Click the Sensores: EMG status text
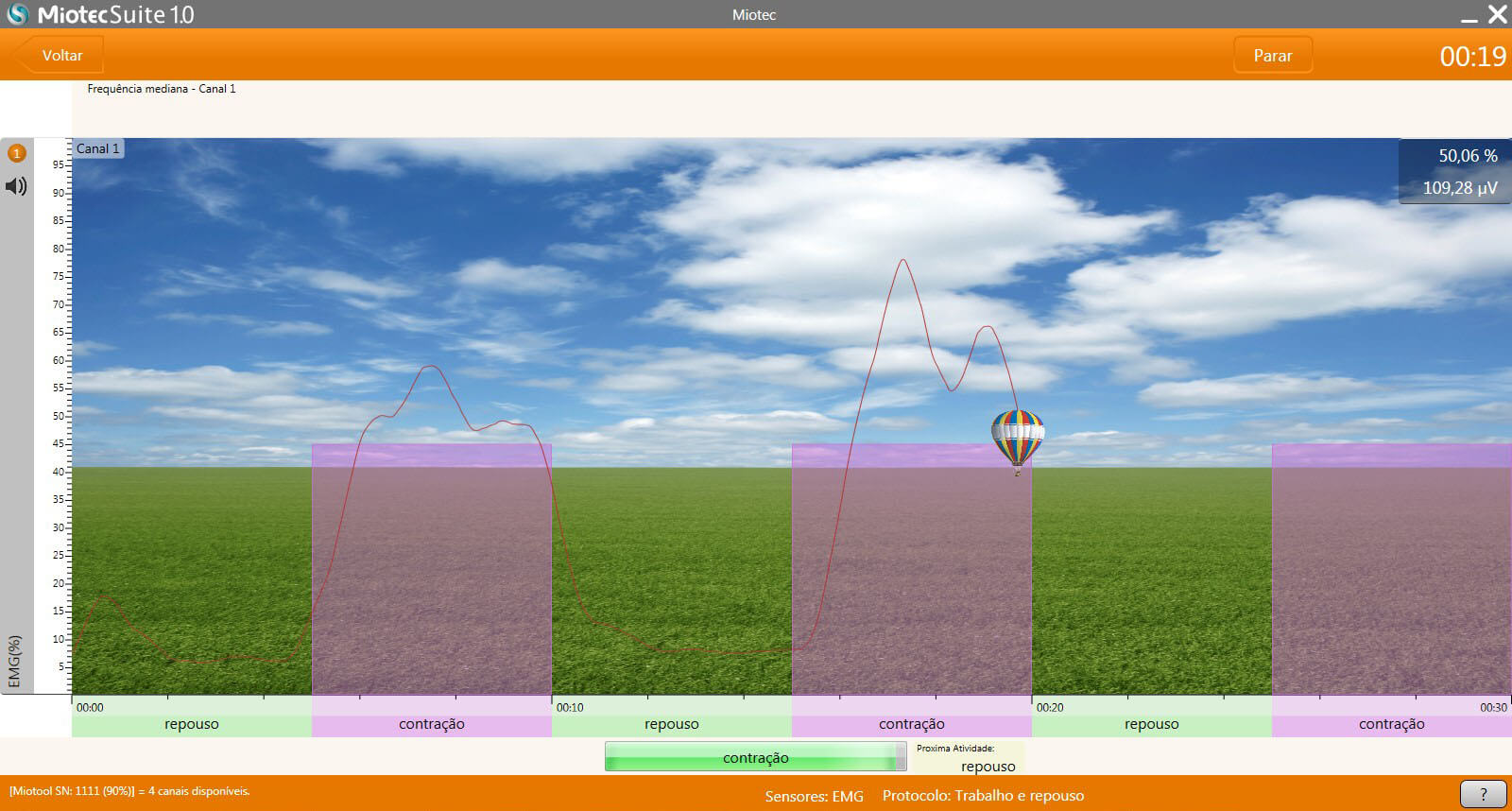The width and height of the screenshot is (1512, 811). pyautogui.click(x=815, y=796)
